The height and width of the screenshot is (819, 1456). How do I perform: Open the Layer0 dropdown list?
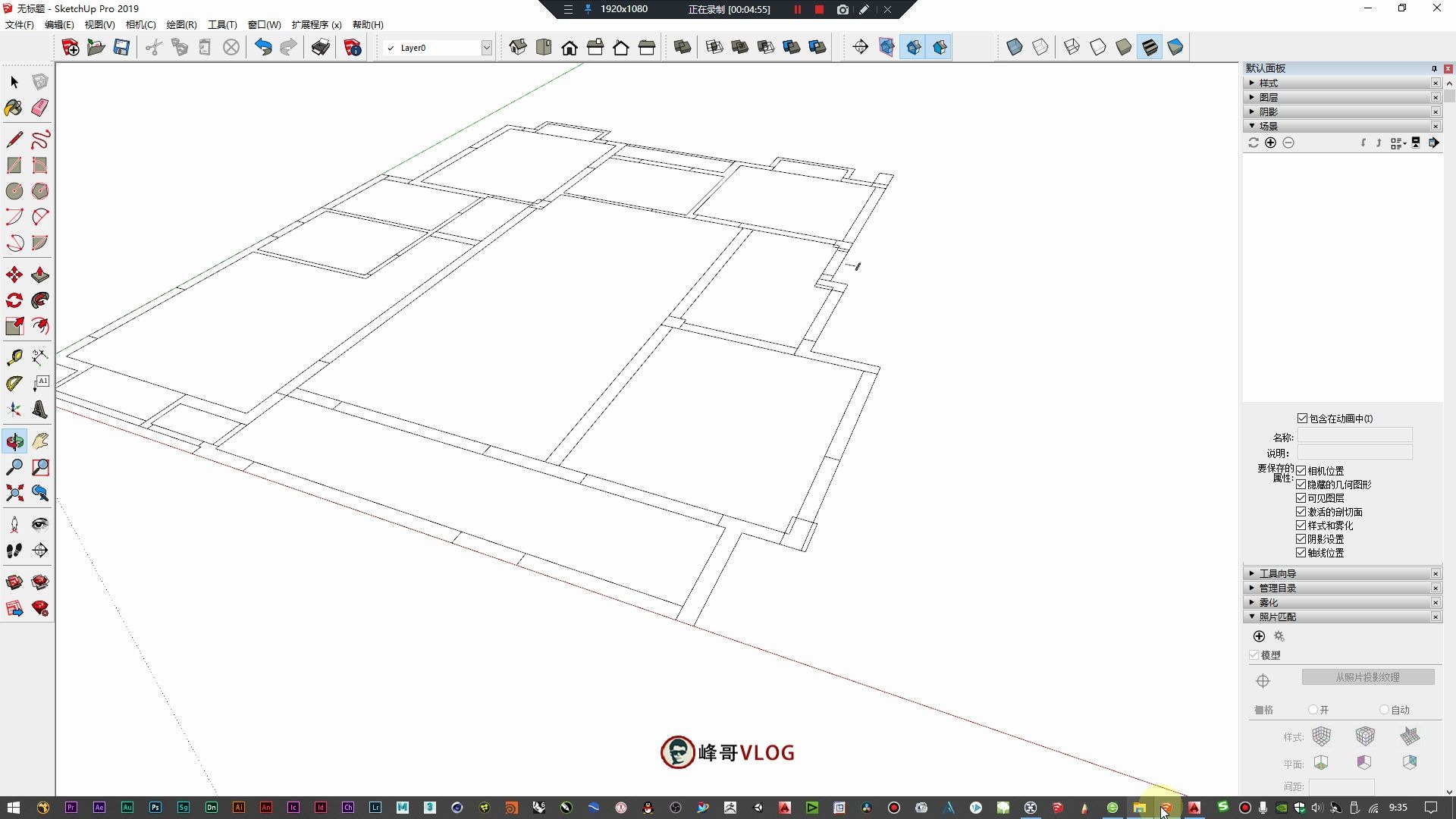tap(486, 48)
